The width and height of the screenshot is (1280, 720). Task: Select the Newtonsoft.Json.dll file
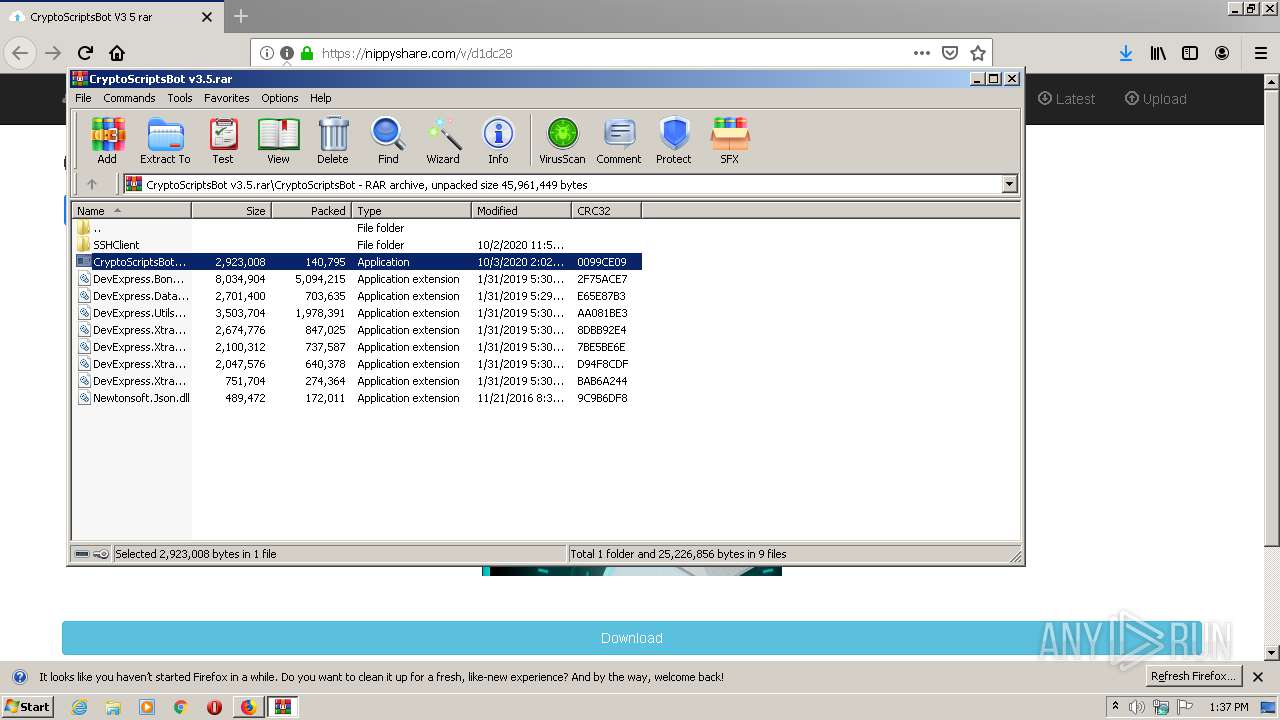[357, 398]
